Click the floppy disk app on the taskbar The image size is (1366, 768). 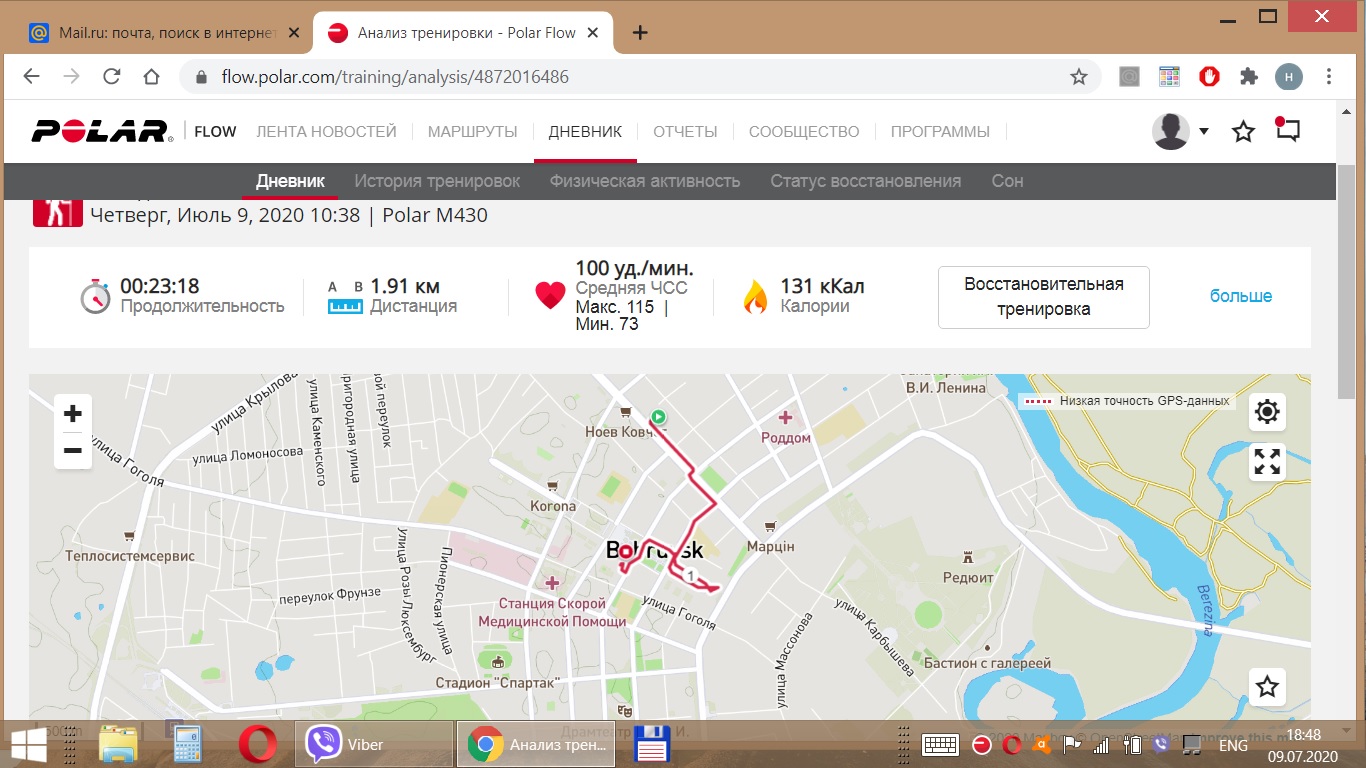(x=652, y=745)
